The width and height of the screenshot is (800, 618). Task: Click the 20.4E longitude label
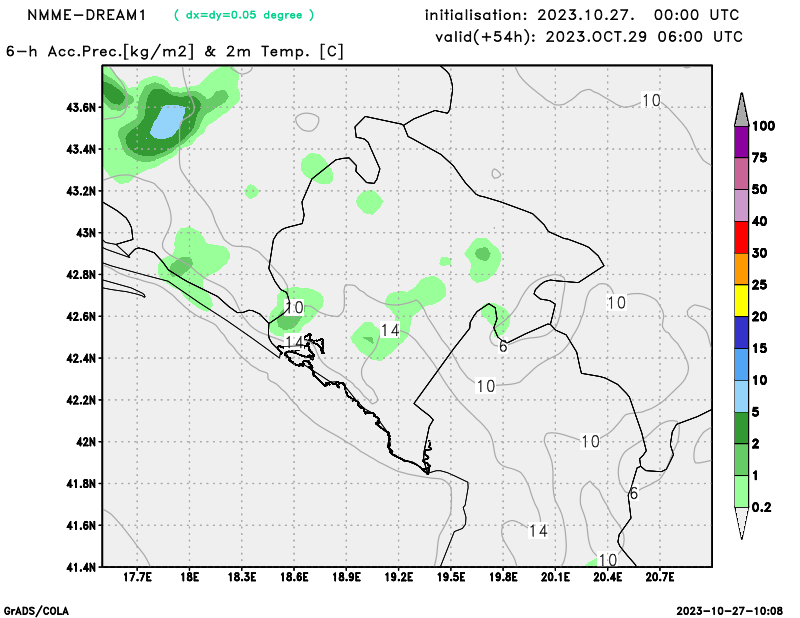[x=608, y=577]
